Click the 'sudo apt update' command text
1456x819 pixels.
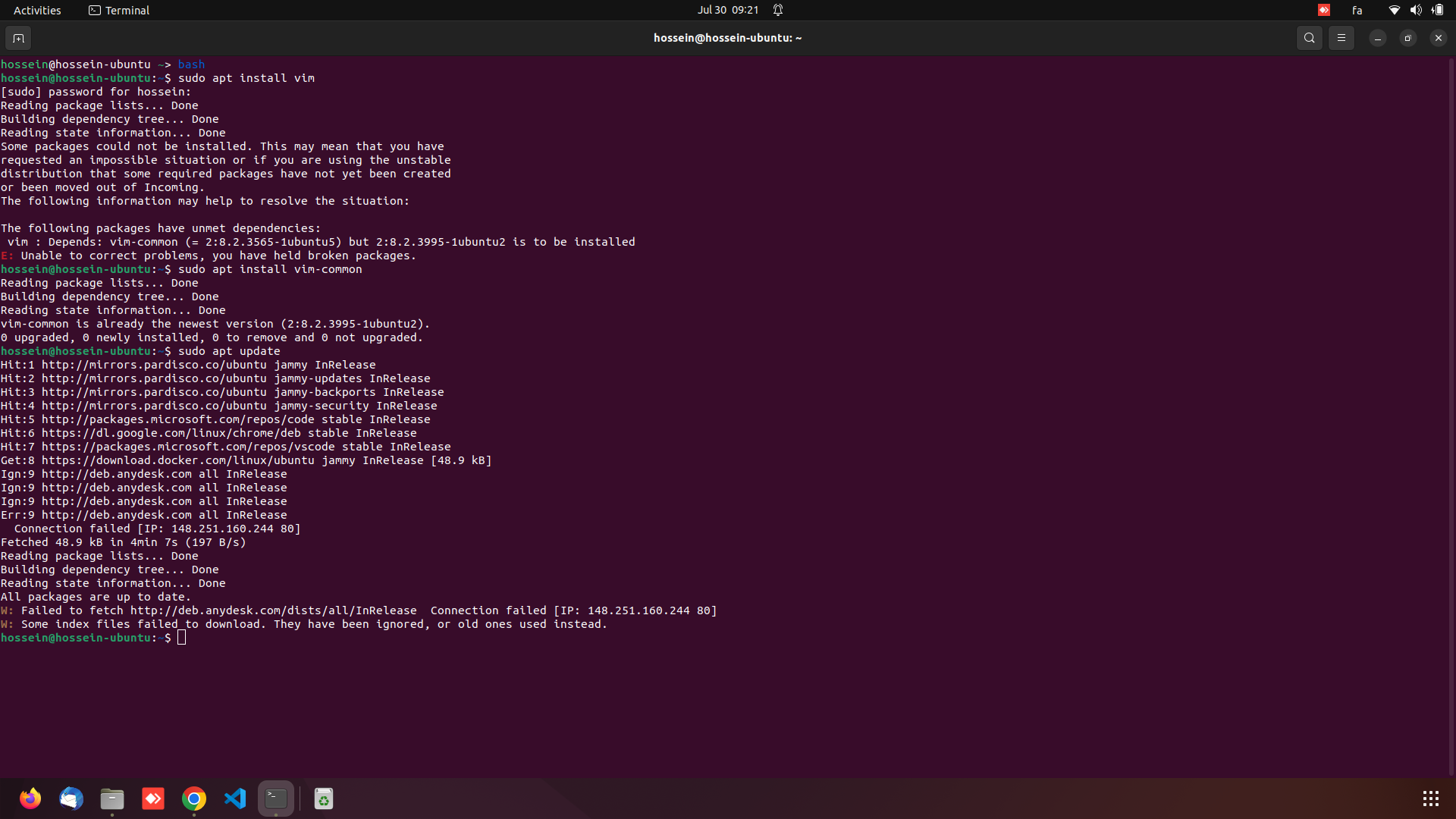[229, 351]
